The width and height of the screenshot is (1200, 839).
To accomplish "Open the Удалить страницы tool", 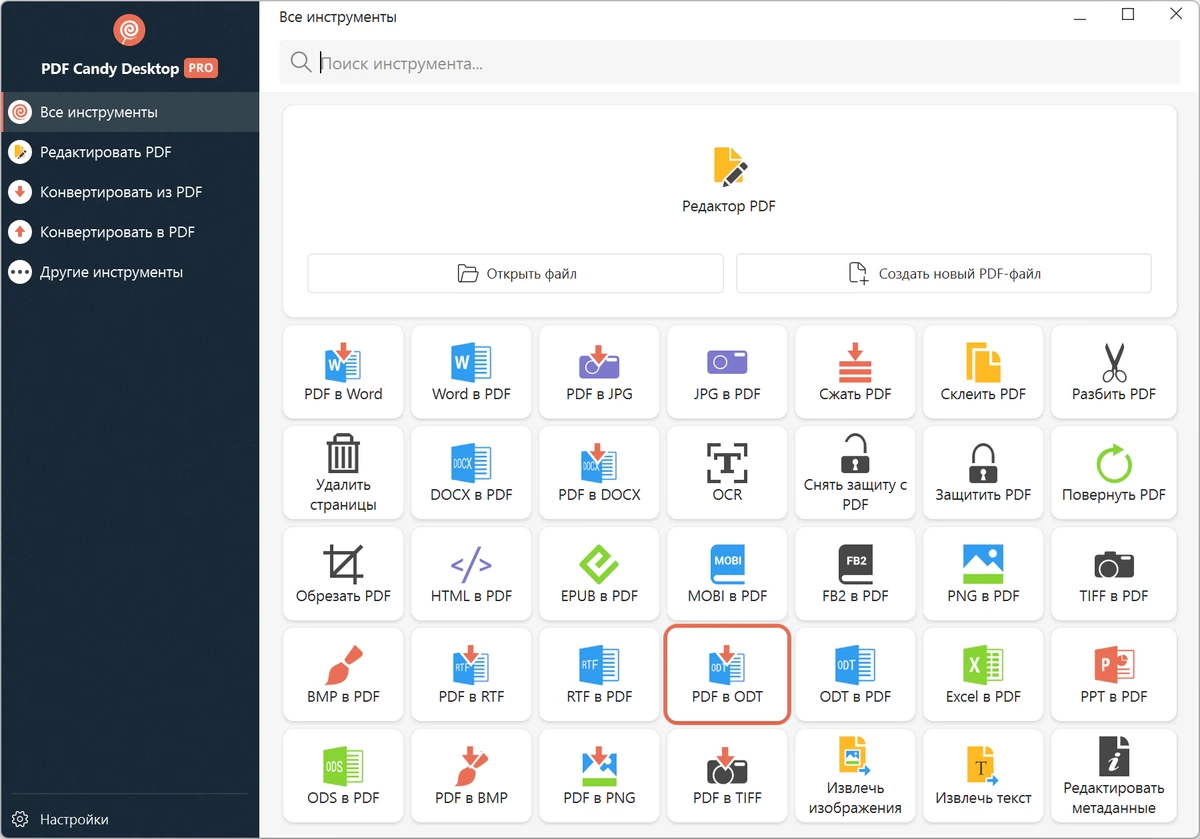I will 343,472.
